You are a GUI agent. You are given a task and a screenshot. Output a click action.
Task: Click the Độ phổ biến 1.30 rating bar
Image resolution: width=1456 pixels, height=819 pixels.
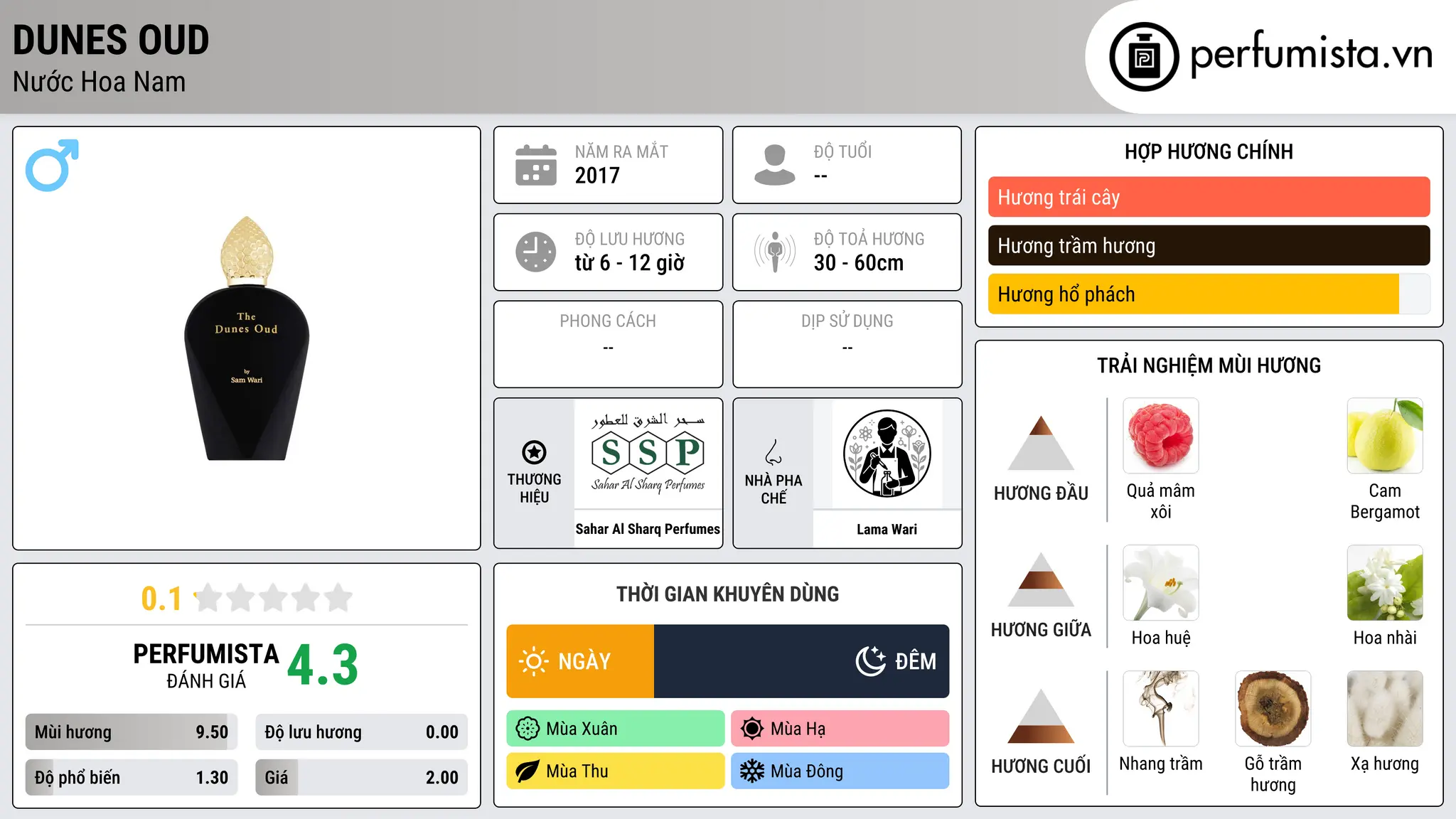pyautogui.click(x=132, y=778)
